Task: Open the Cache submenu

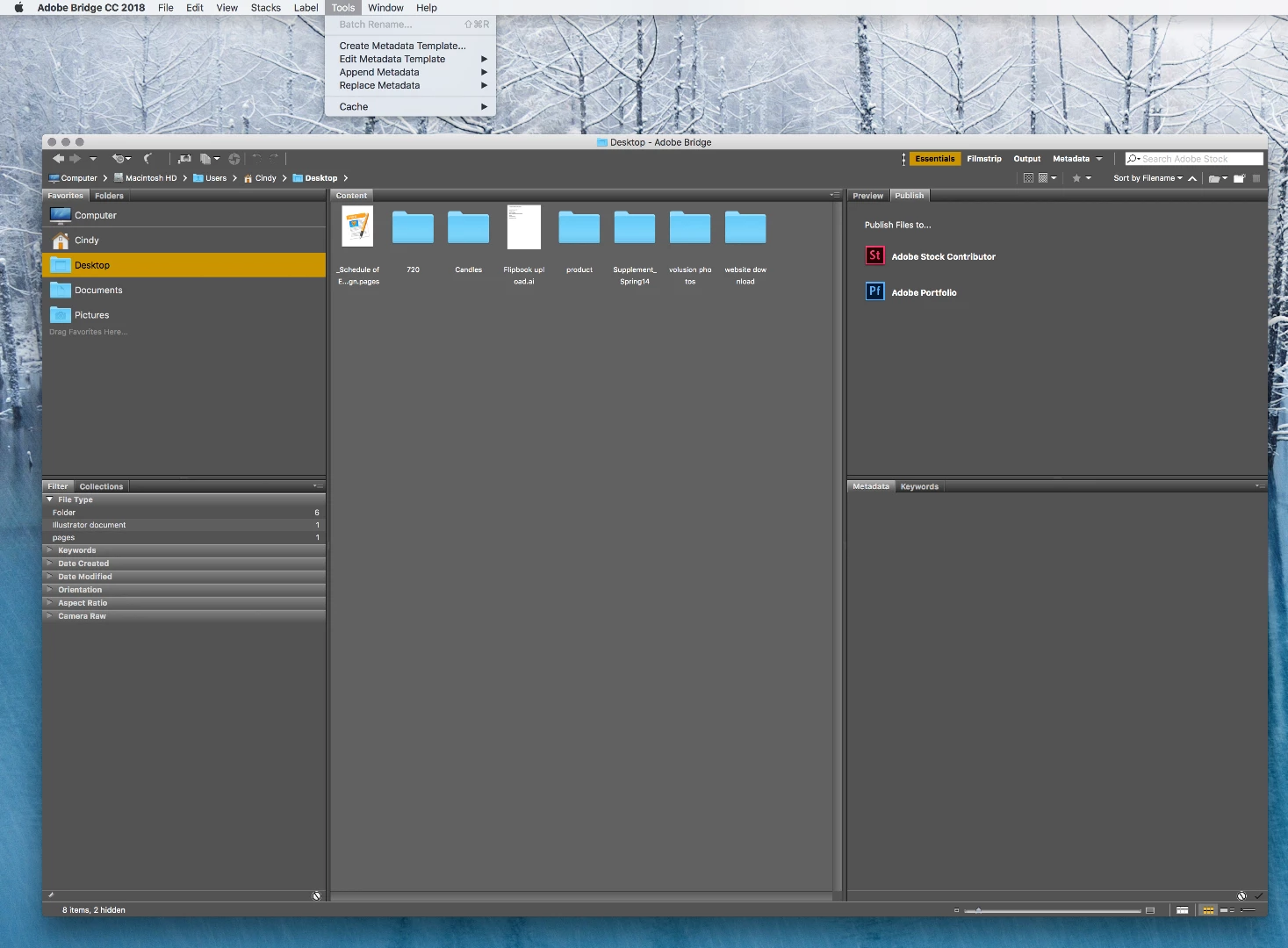Action: tap(410, 106)
